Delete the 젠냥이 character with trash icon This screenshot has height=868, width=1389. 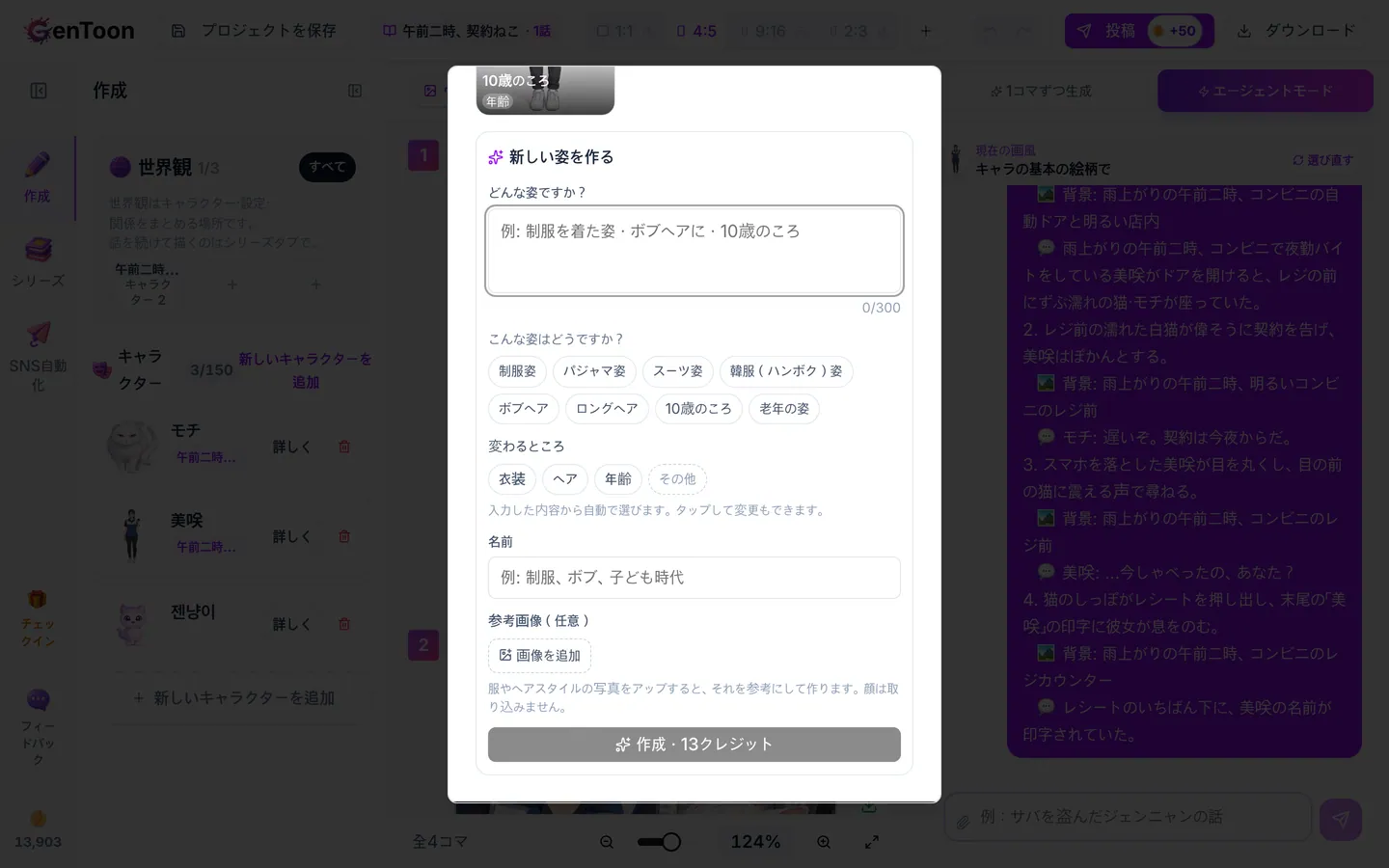click(344, 624)
